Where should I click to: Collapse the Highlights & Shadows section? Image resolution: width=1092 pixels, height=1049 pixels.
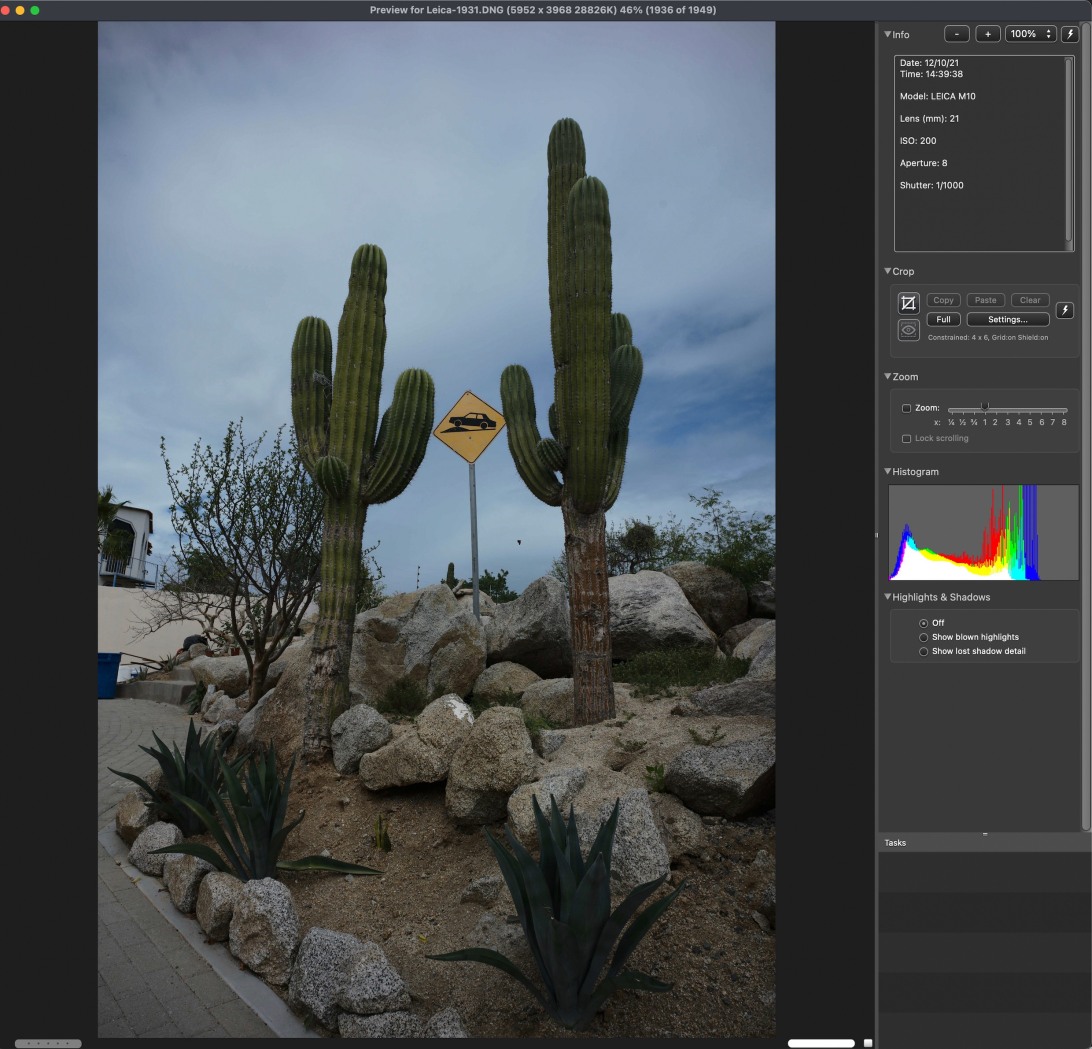[888, 597]
